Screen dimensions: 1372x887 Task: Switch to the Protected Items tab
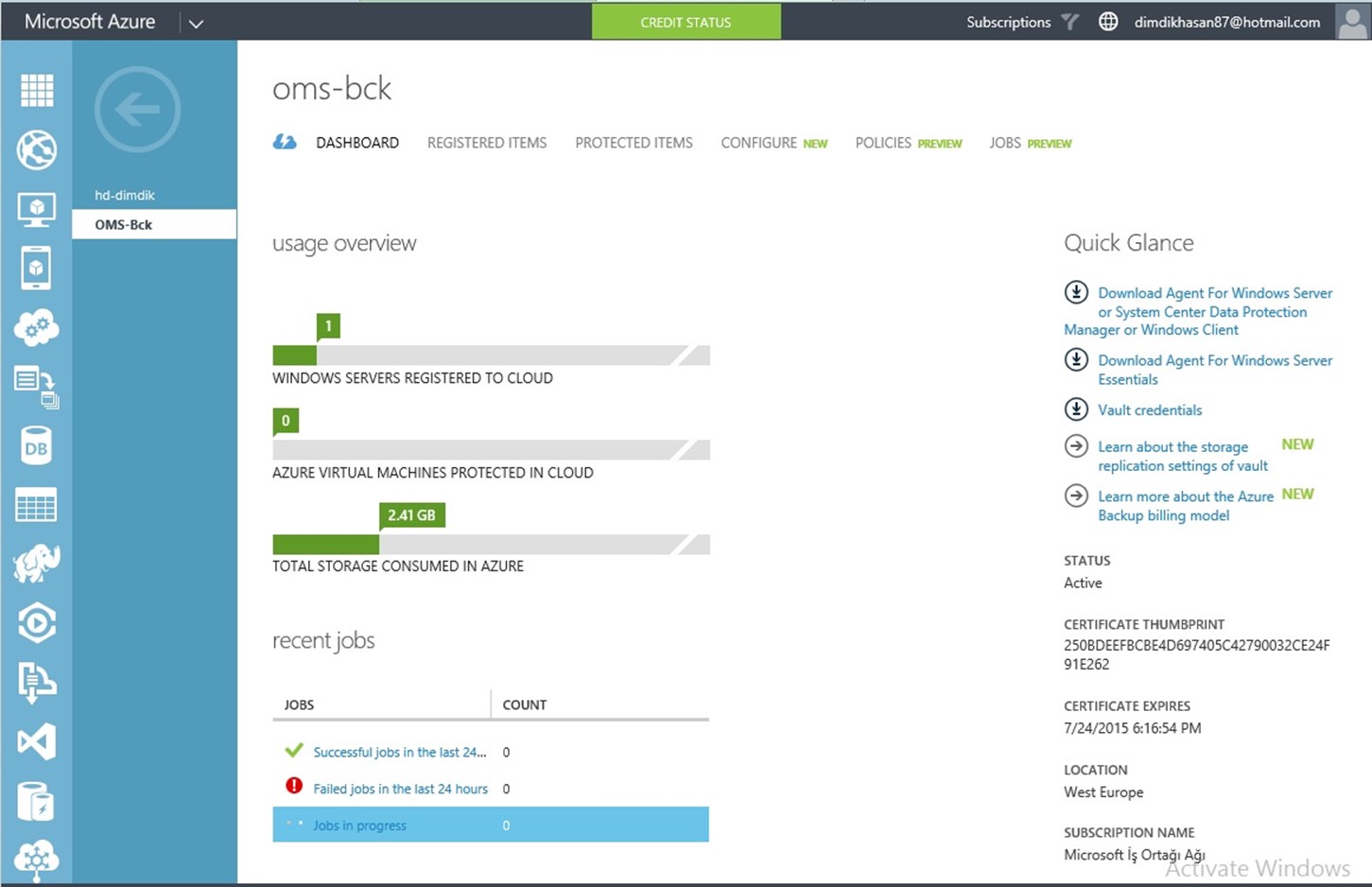pyautogui.click(x=634, y=143)
